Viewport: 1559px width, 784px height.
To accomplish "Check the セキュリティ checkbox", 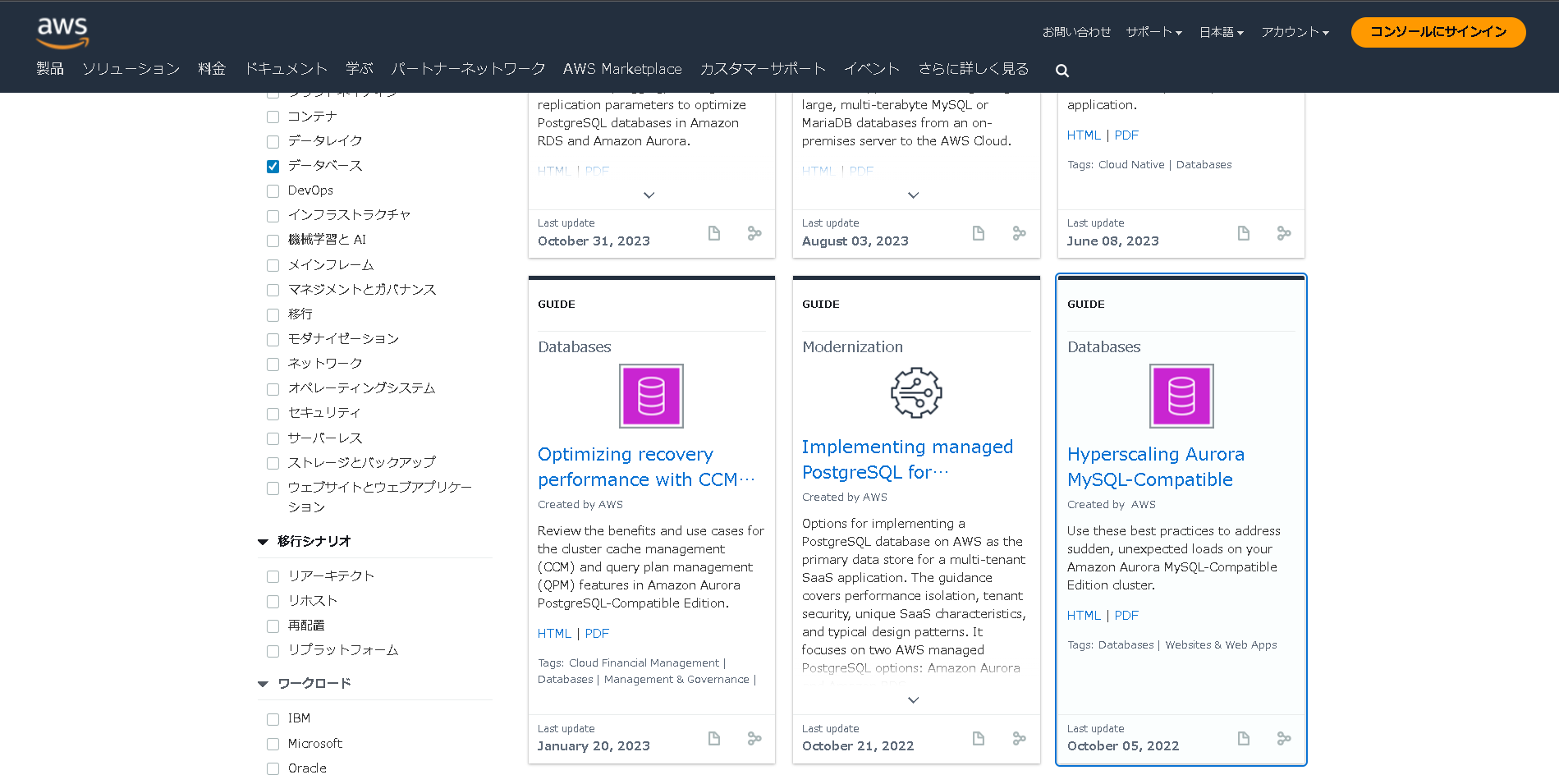I will click(273, 414).
